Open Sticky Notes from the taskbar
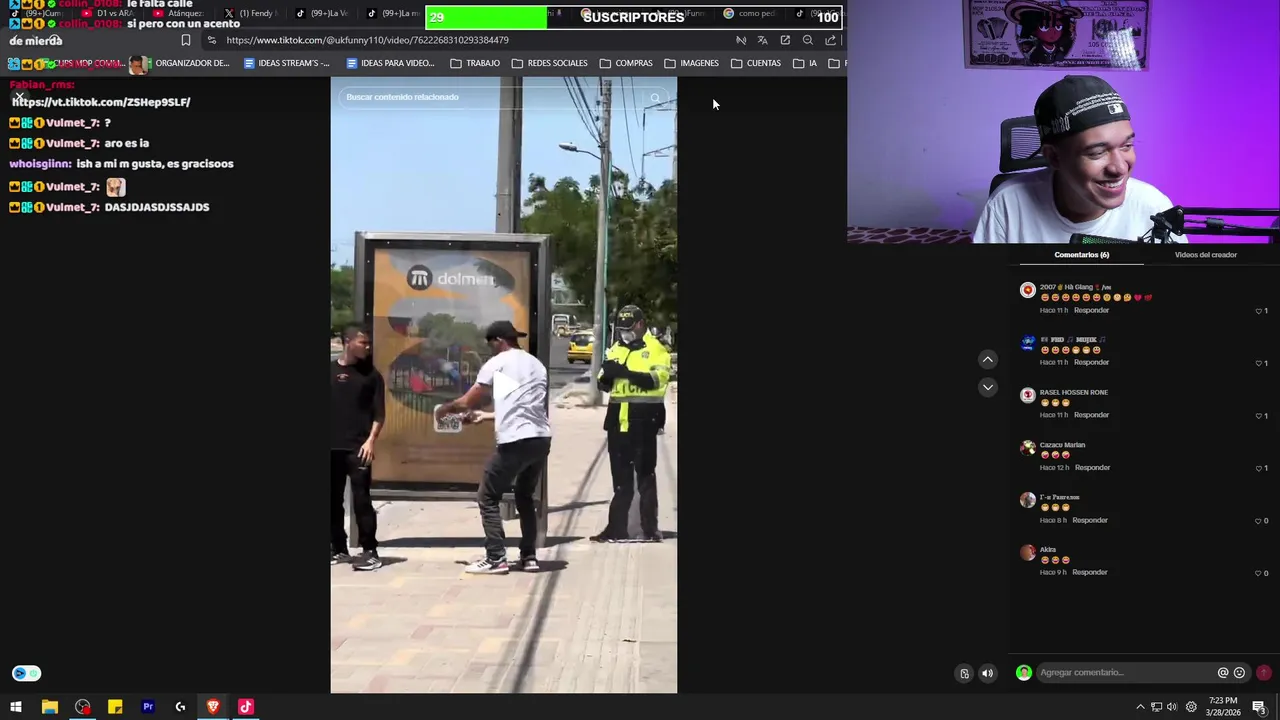This screenshot has width=1280, height=720. point(115,707)
